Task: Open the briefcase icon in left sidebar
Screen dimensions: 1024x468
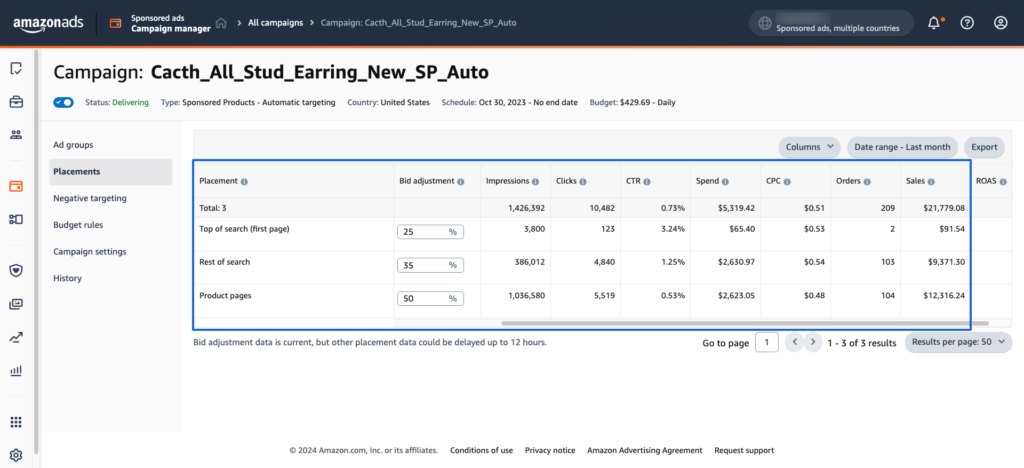Action: click(16, 102)
